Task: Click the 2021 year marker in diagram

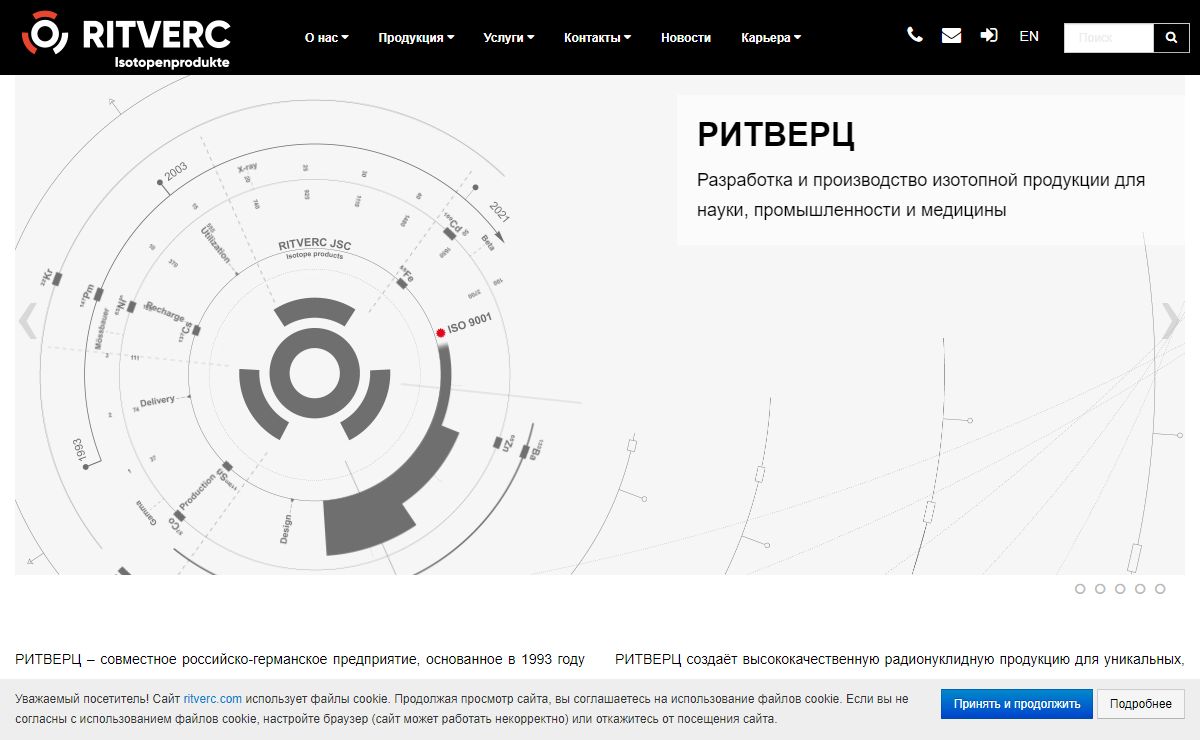Action: (x=500, y=214)
